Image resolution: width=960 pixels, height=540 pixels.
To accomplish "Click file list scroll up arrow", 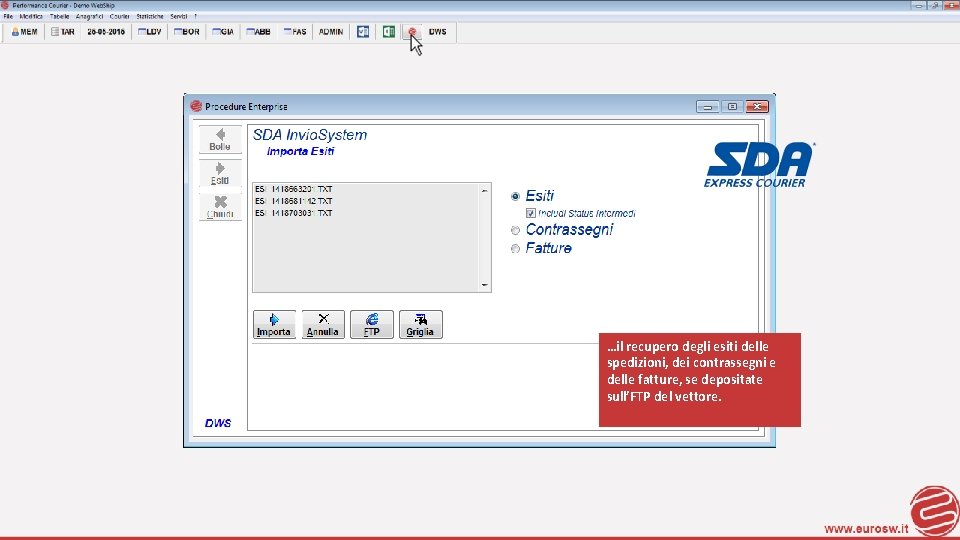I will point(485,191).
